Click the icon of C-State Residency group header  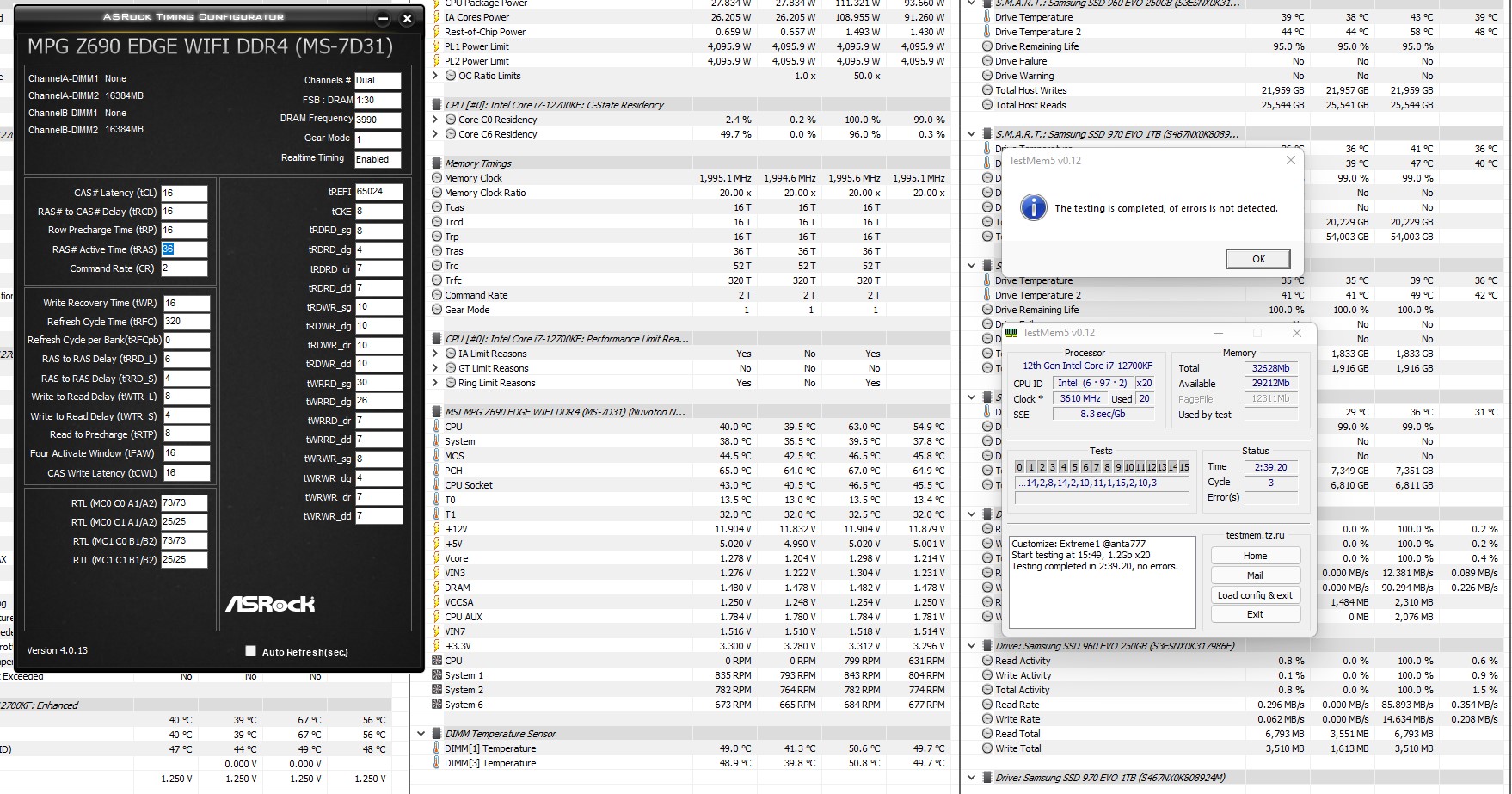click(437, 105)
